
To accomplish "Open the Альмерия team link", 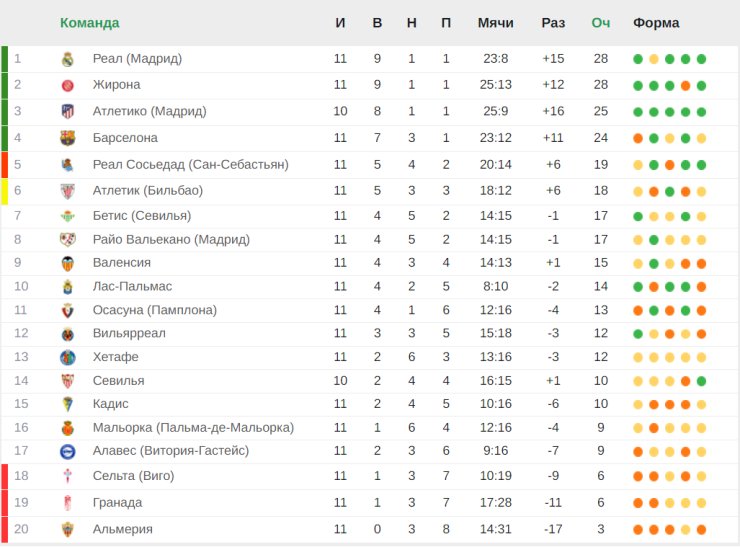I will [x=123, y=529].
